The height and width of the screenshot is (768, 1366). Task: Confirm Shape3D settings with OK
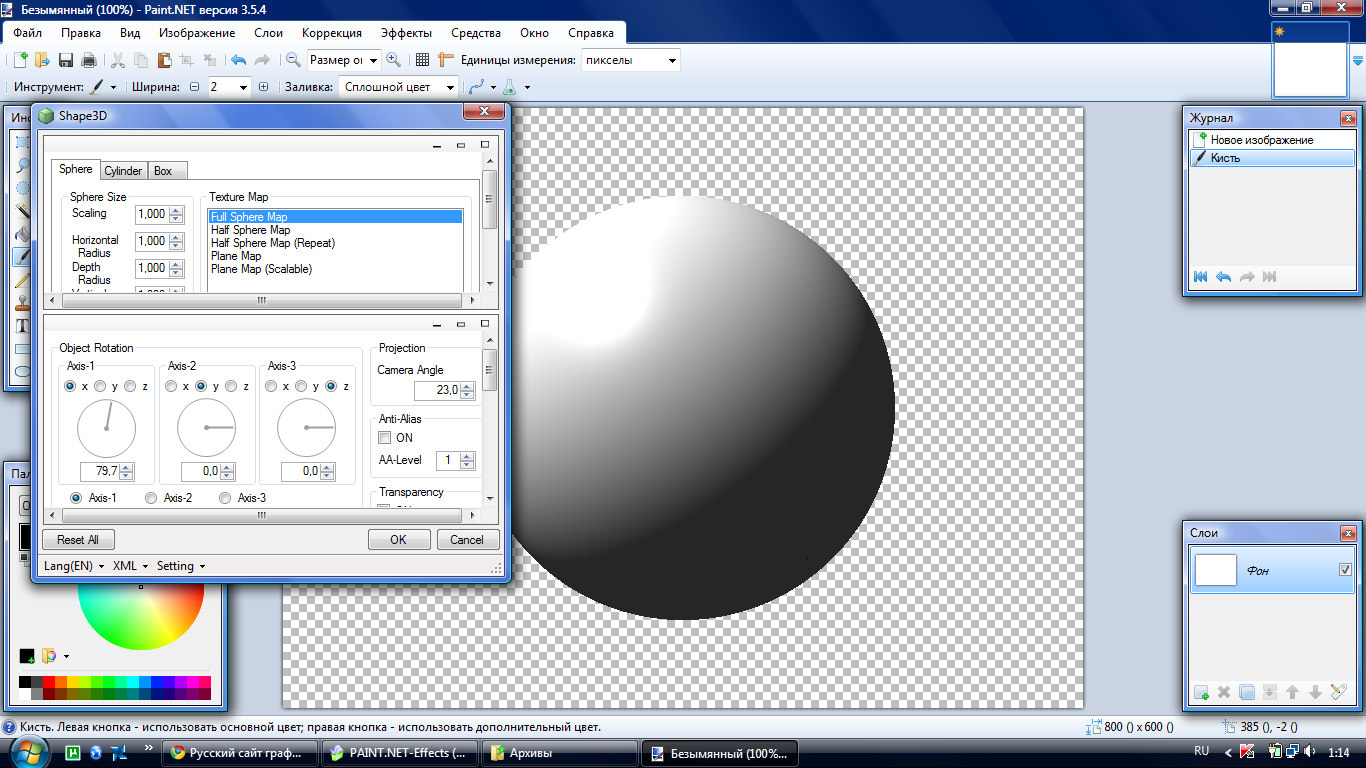pos(398,539)
